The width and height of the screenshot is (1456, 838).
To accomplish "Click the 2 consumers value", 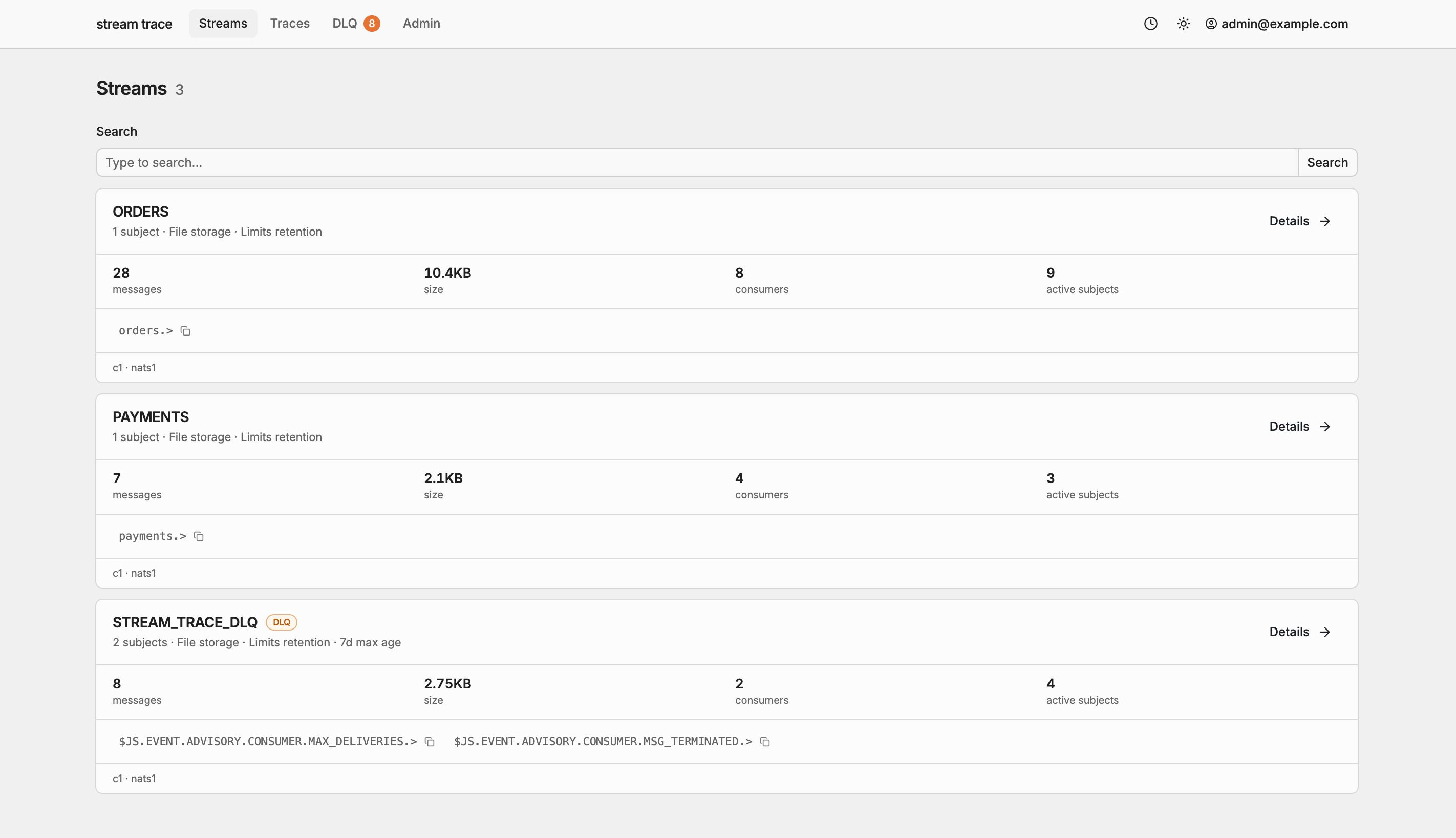I will [739, 684].
